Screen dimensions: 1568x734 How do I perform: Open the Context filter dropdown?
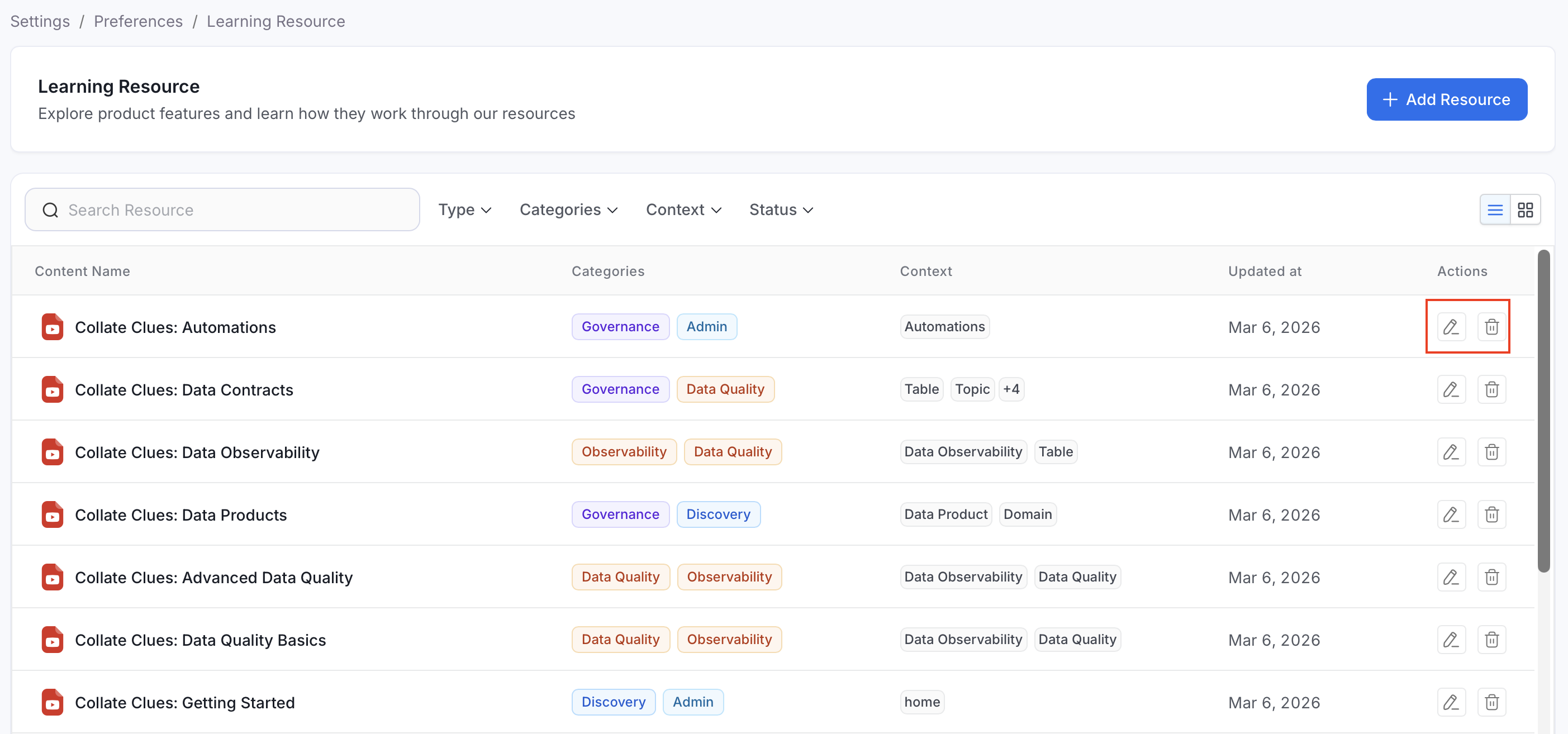click(x=683, y=210)
